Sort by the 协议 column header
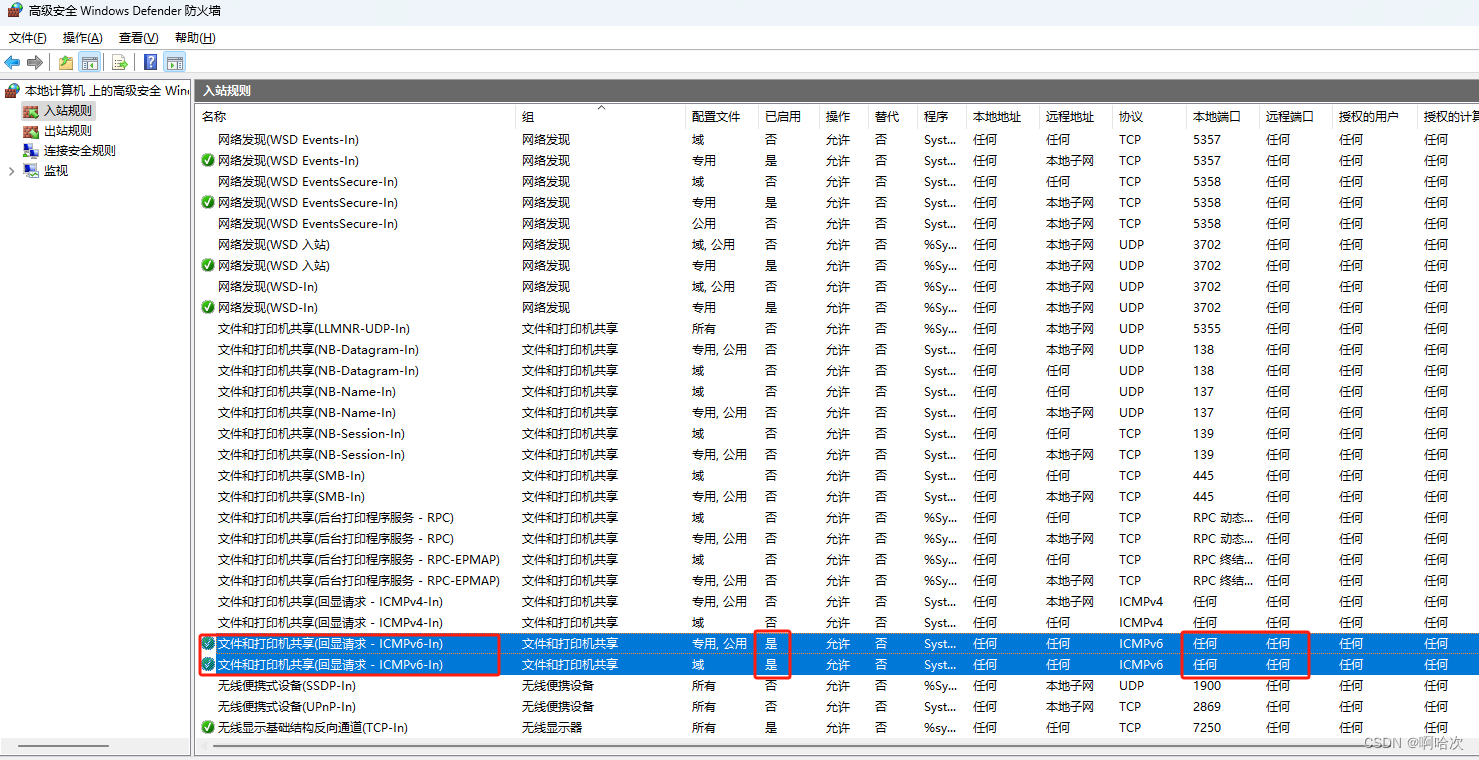 coord(1131,117)
